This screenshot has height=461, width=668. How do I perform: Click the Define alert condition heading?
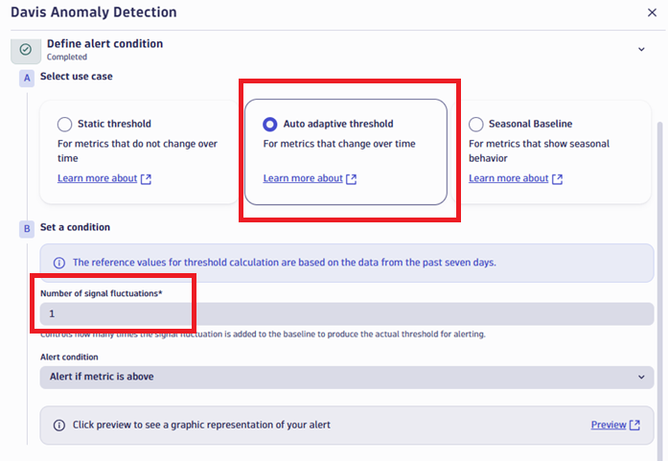[105, 43]
